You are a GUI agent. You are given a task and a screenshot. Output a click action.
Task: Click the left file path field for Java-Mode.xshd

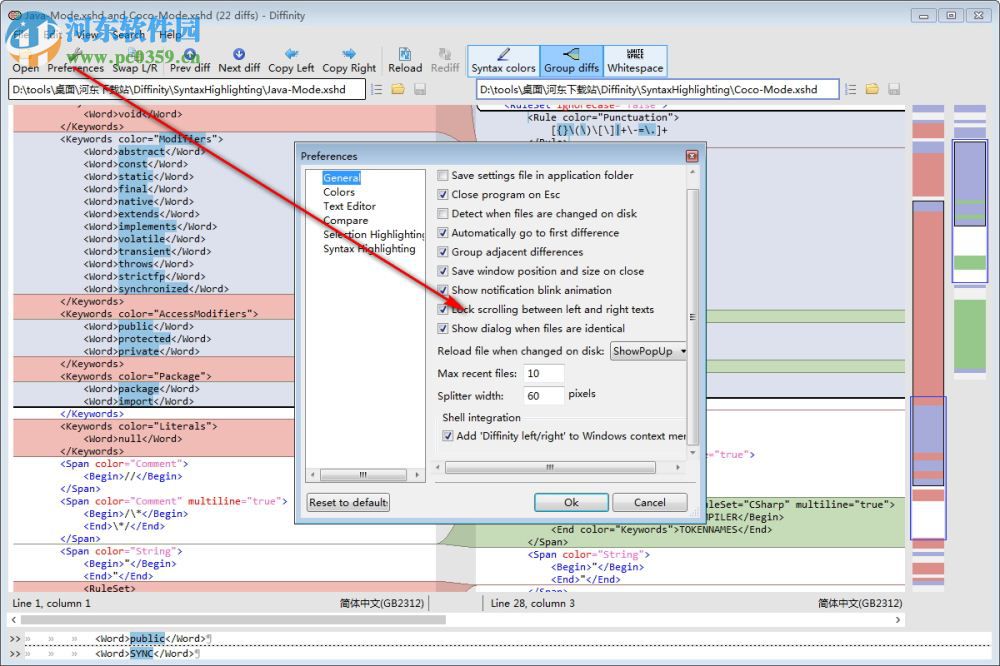click(188, 89)
